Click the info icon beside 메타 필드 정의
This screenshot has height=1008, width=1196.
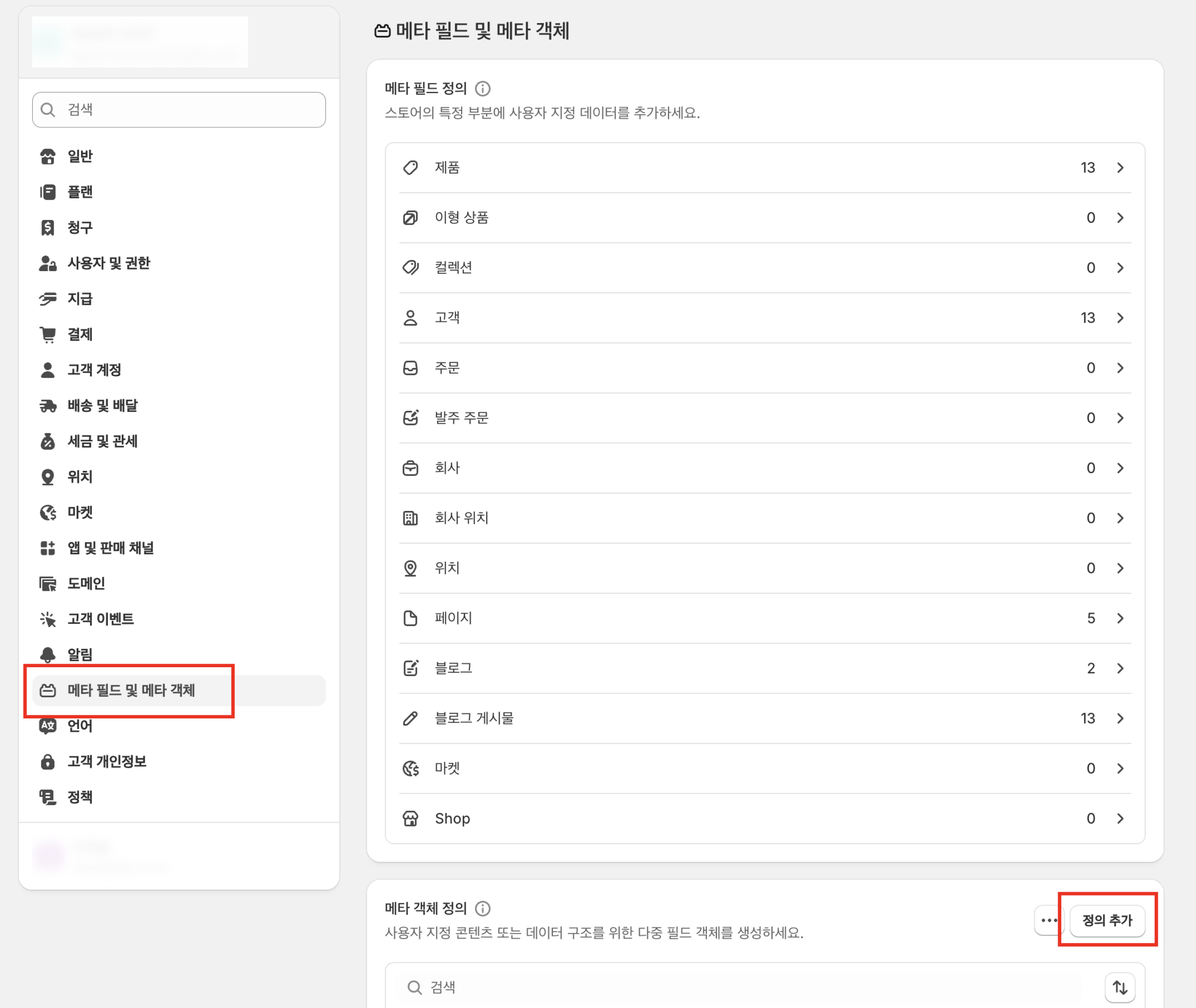[x=482, y=89]
